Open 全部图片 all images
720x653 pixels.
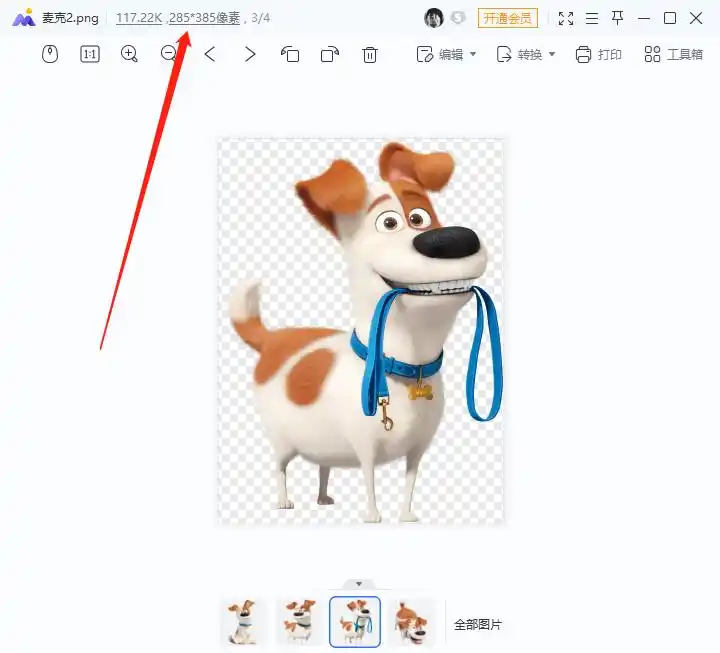click(x=478, y=625)
